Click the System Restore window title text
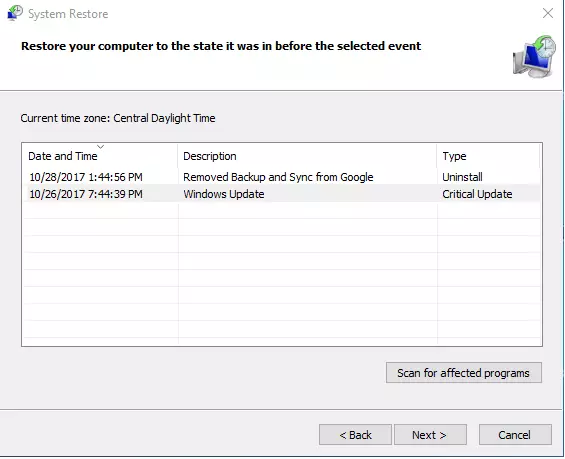 [68, 14]
